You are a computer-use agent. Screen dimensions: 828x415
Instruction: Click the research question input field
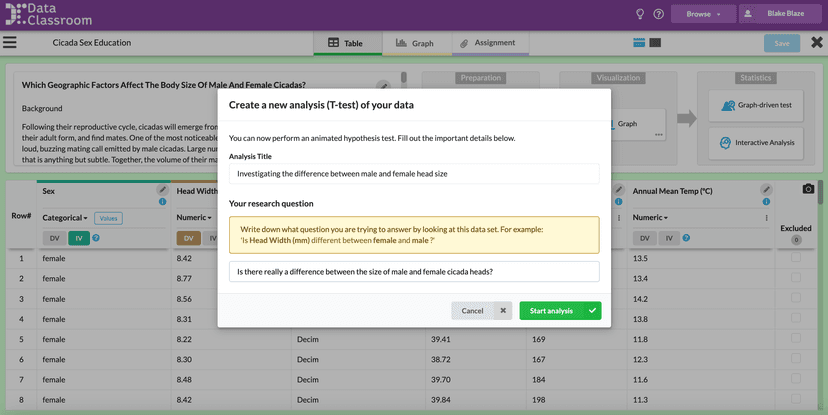tap(414, 271)
